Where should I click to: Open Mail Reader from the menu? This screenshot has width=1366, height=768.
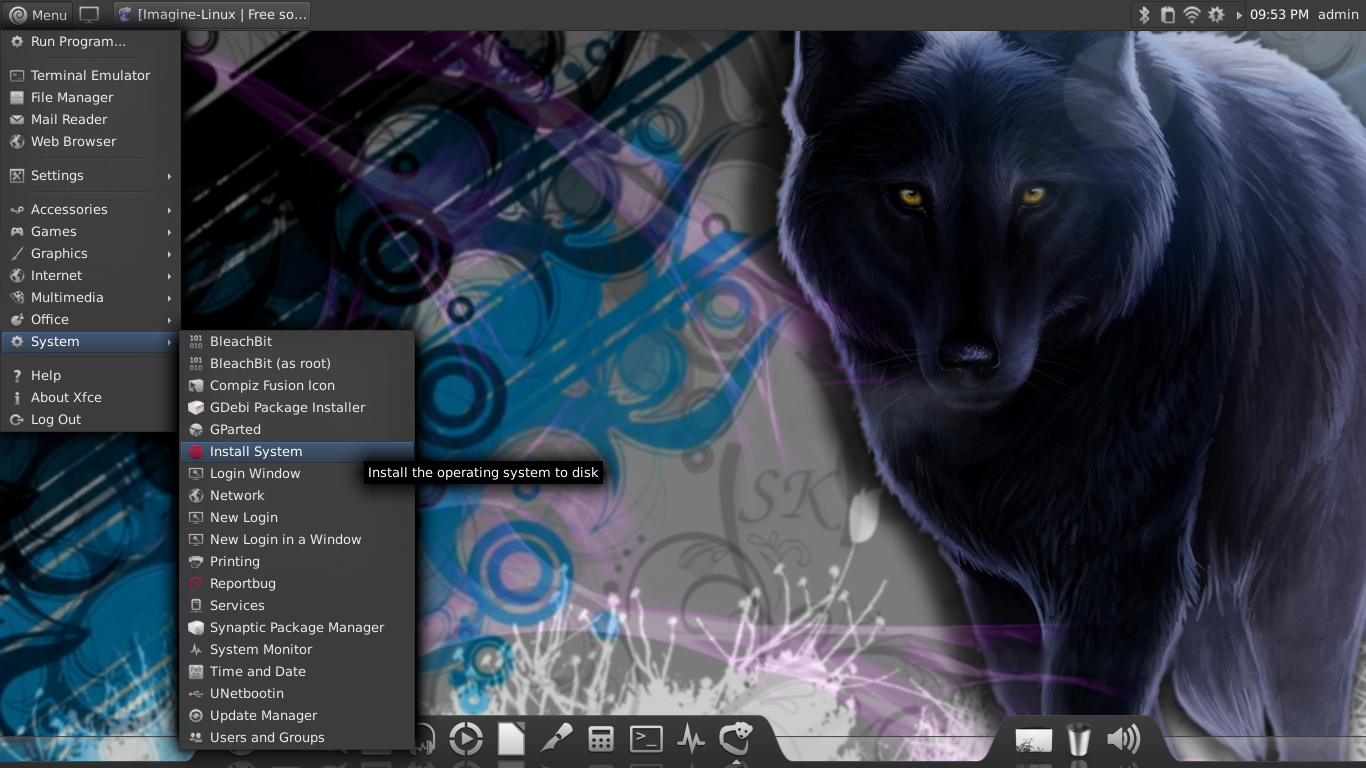(x=90, y=119)
